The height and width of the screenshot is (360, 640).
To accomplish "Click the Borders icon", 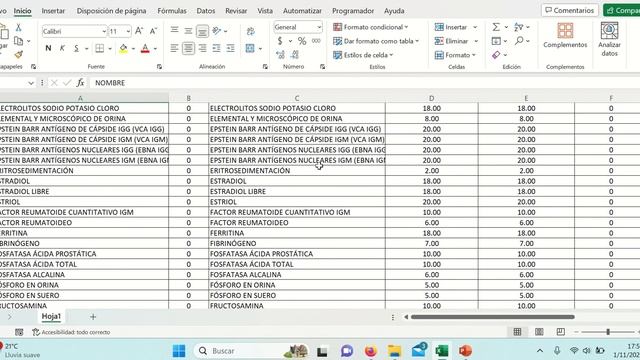I will [100, 49].
